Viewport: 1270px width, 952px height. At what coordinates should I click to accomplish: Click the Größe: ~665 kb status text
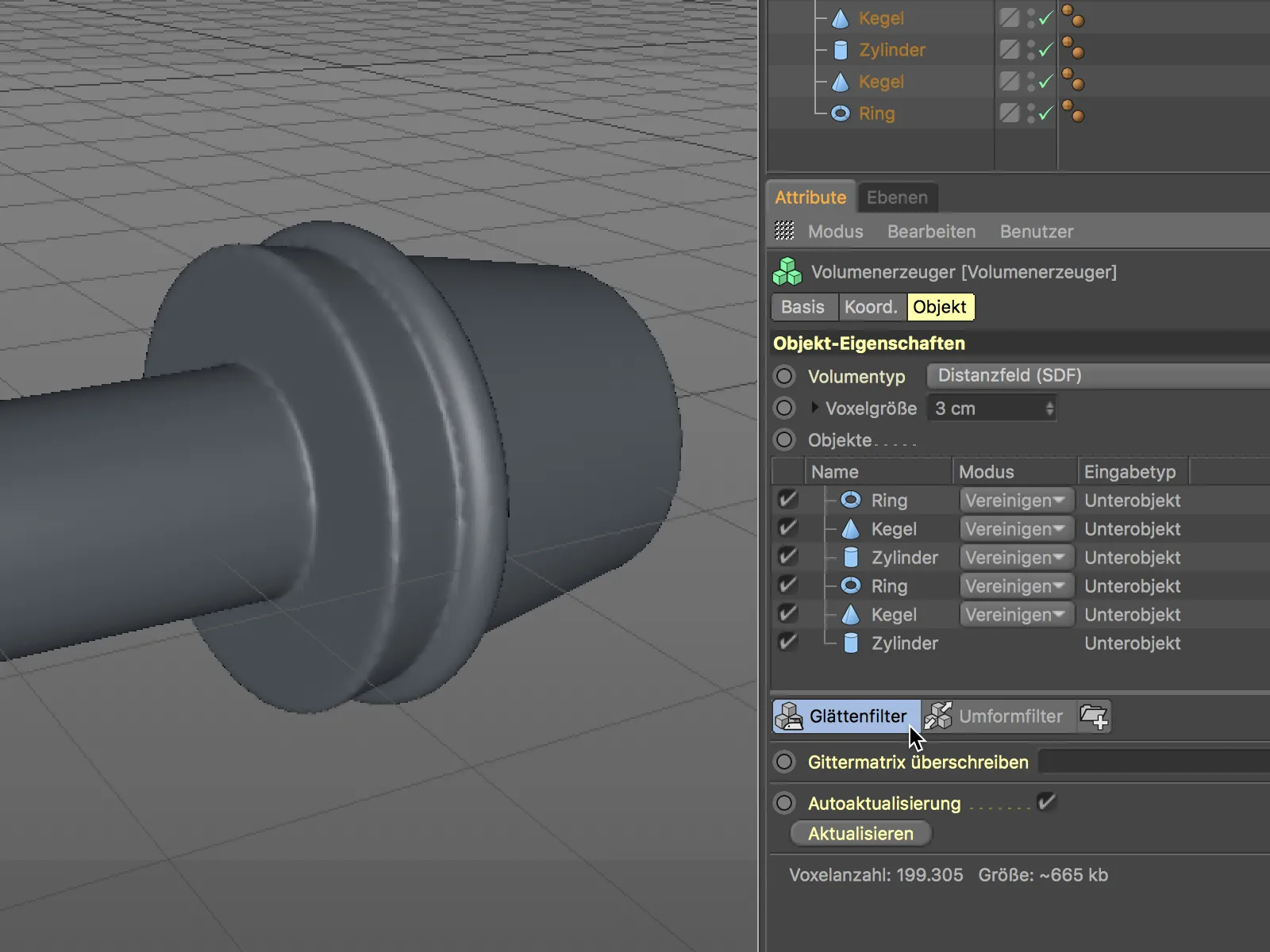[x=1043, y=875]
